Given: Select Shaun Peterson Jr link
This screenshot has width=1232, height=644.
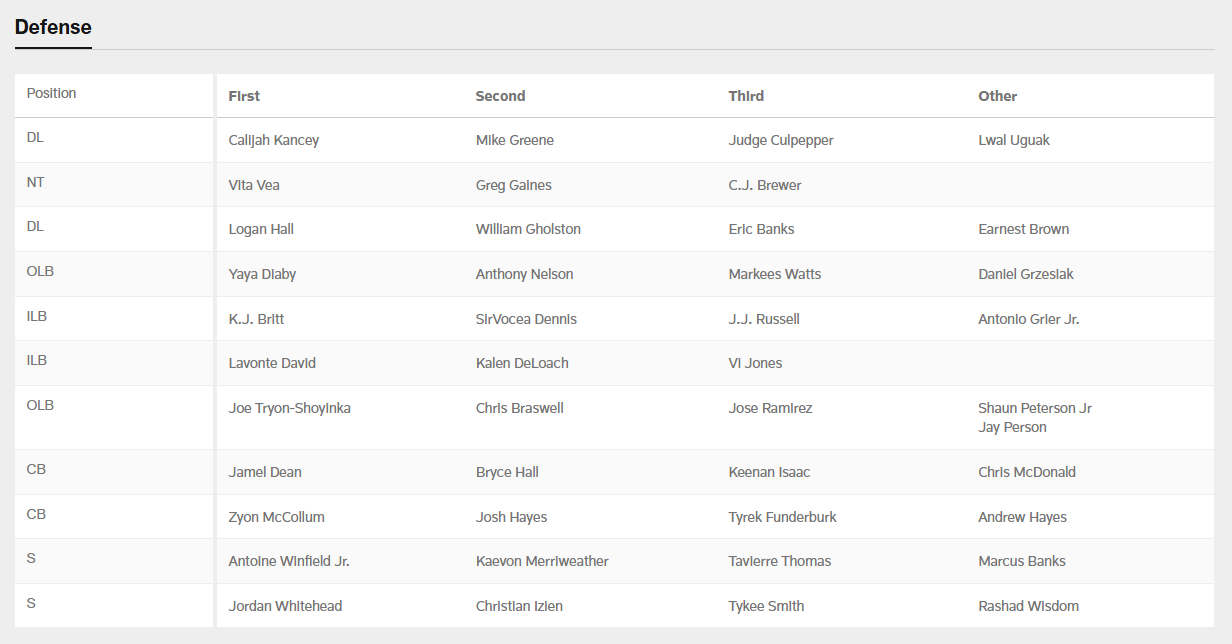Looking at the screenshot, I should 1035,408.
